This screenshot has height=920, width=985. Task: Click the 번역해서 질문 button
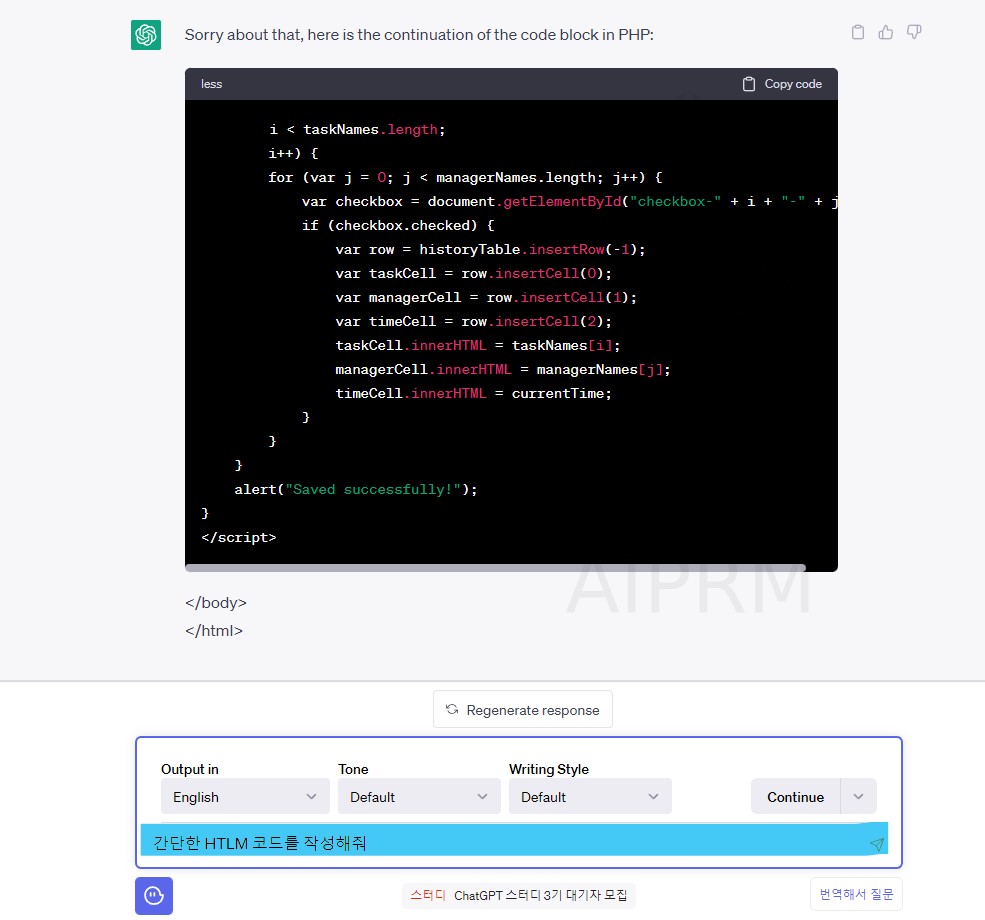click(x=856, y=894)
